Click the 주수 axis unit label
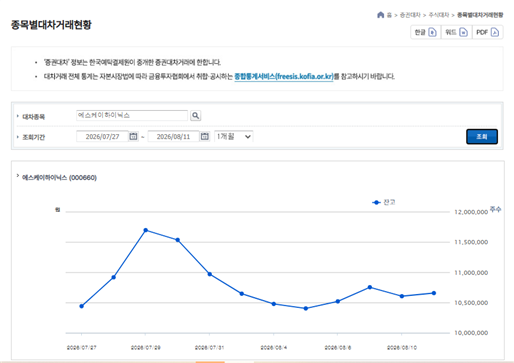 coord(495,209)
